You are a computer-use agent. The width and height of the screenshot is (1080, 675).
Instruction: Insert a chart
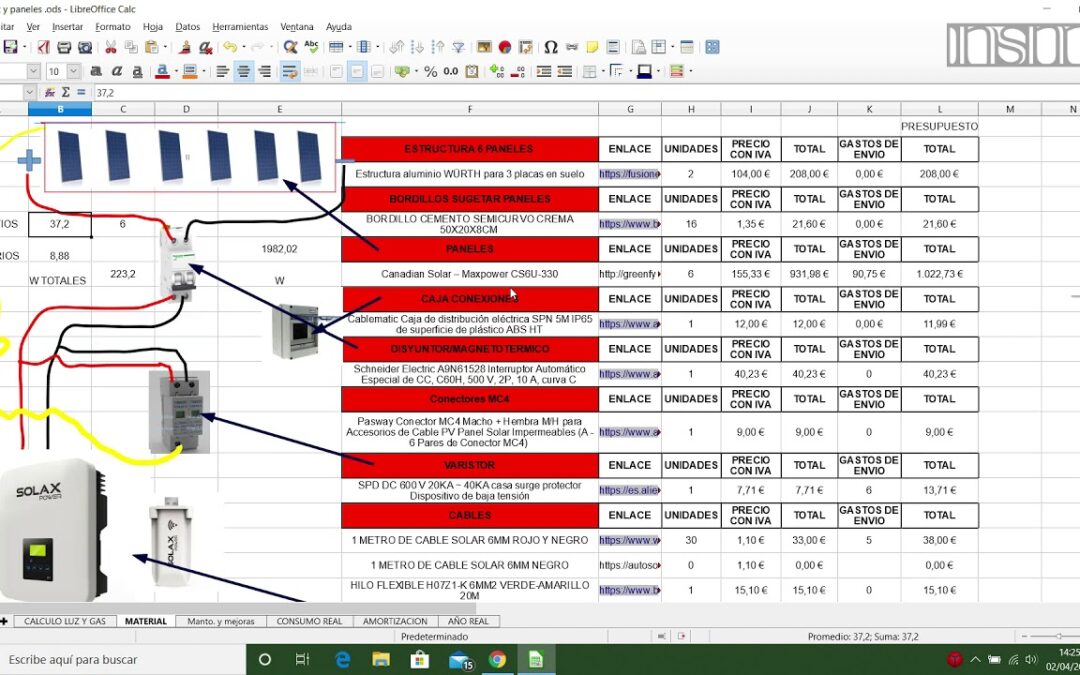[x=505, y=47]
